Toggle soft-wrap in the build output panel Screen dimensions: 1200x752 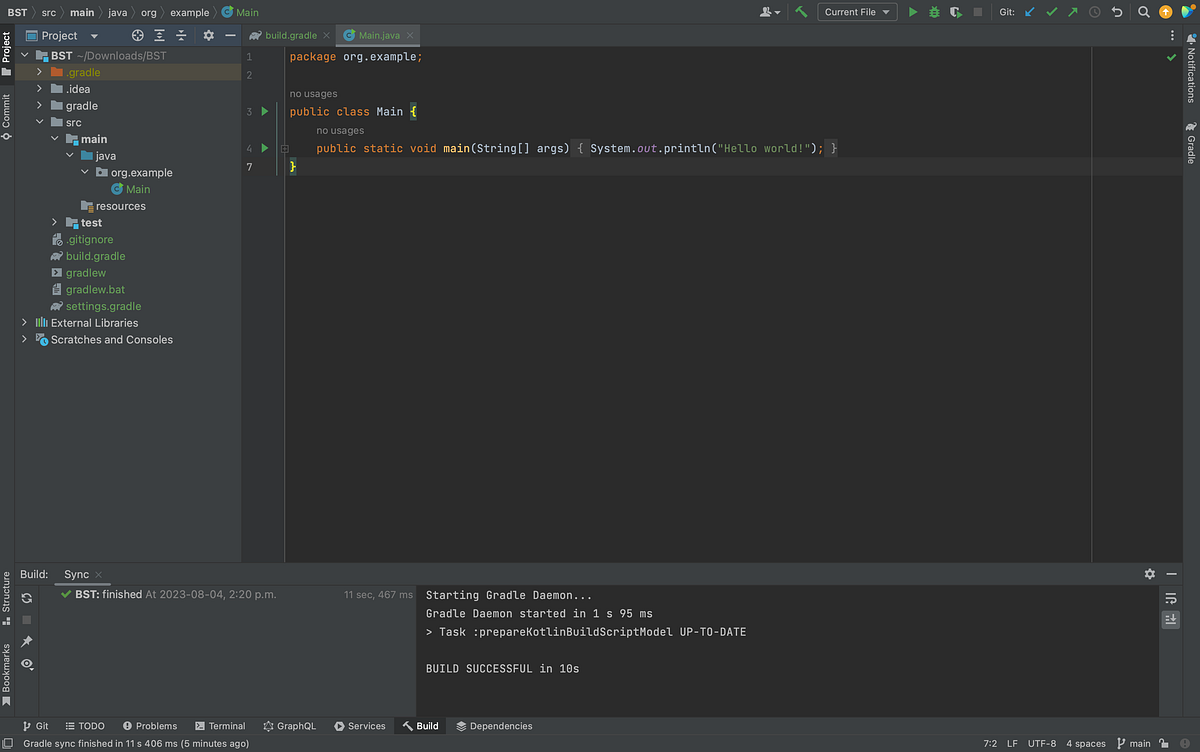tap(1170, 598)
